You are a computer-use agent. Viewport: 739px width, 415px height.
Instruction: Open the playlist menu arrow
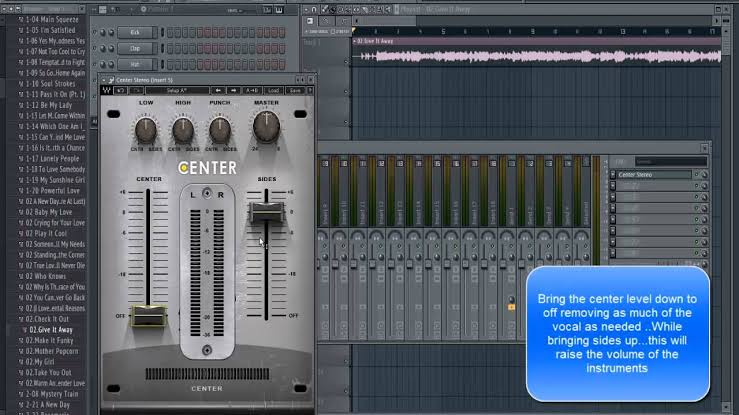pos(306,9)
